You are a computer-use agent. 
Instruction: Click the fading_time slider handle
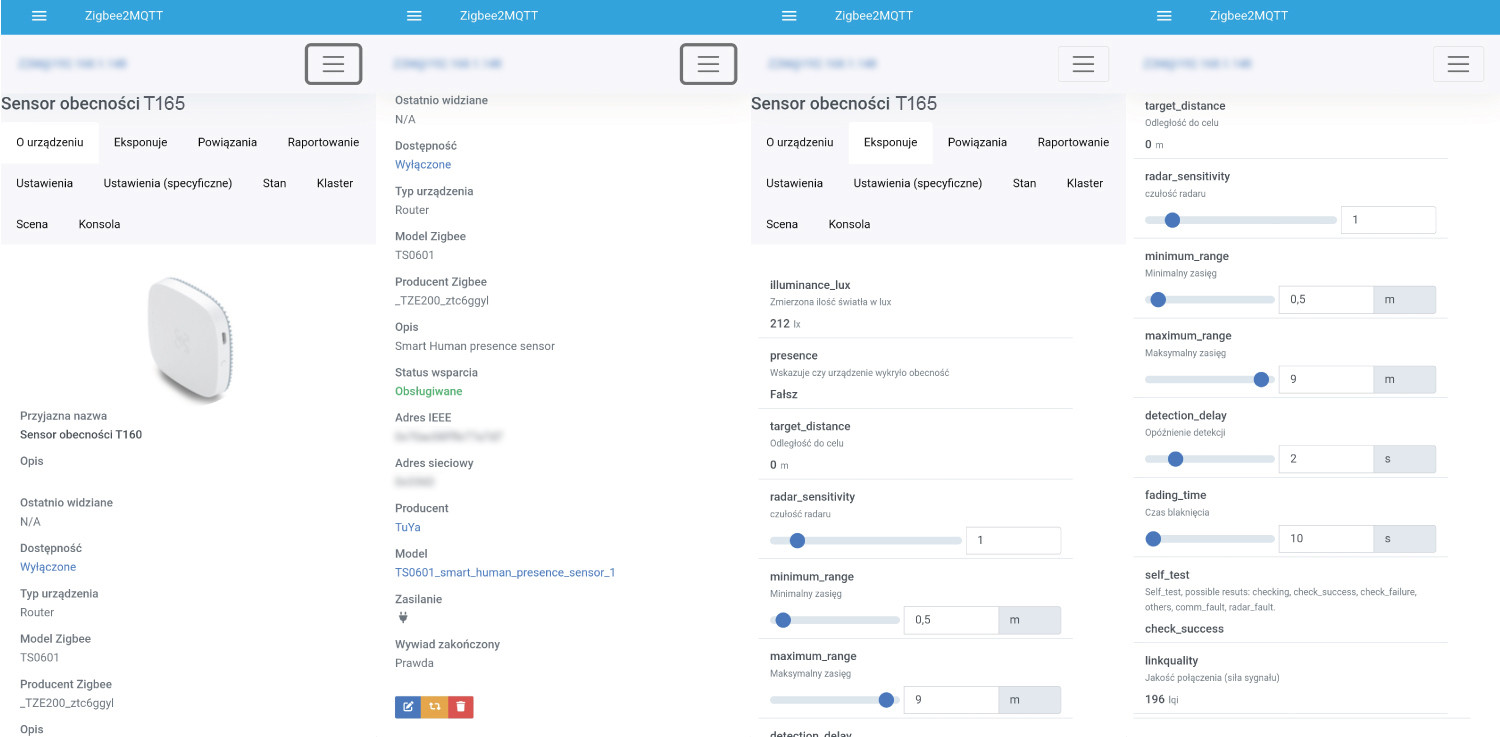[1153, 539]
